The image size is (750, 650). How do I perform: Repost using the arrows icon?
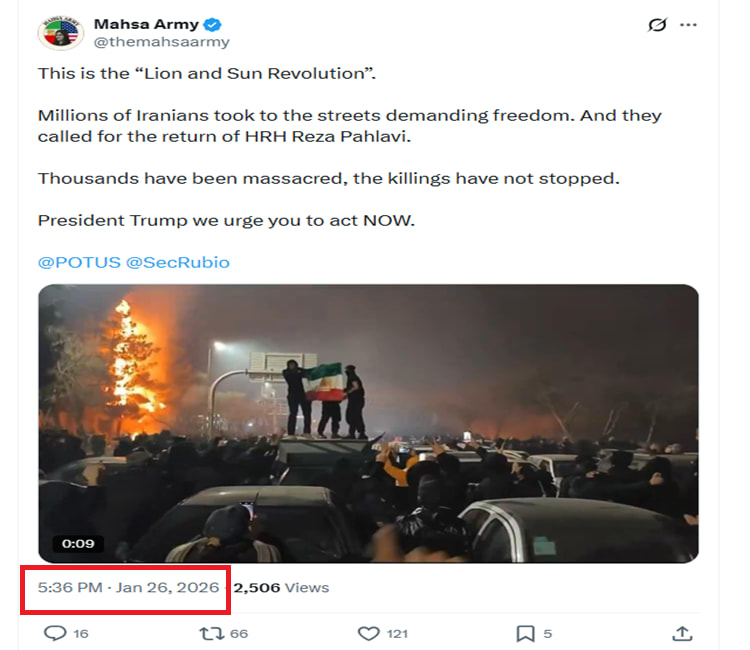211,633
